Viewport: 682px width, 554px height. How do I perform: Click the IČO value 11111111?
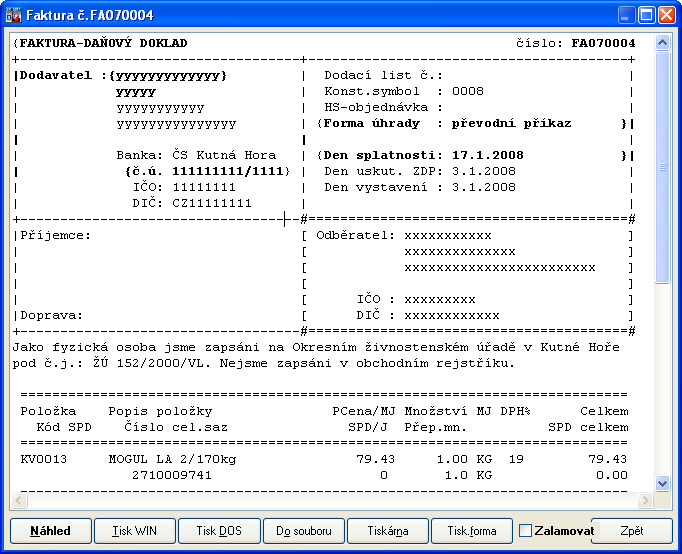point(204,187)
